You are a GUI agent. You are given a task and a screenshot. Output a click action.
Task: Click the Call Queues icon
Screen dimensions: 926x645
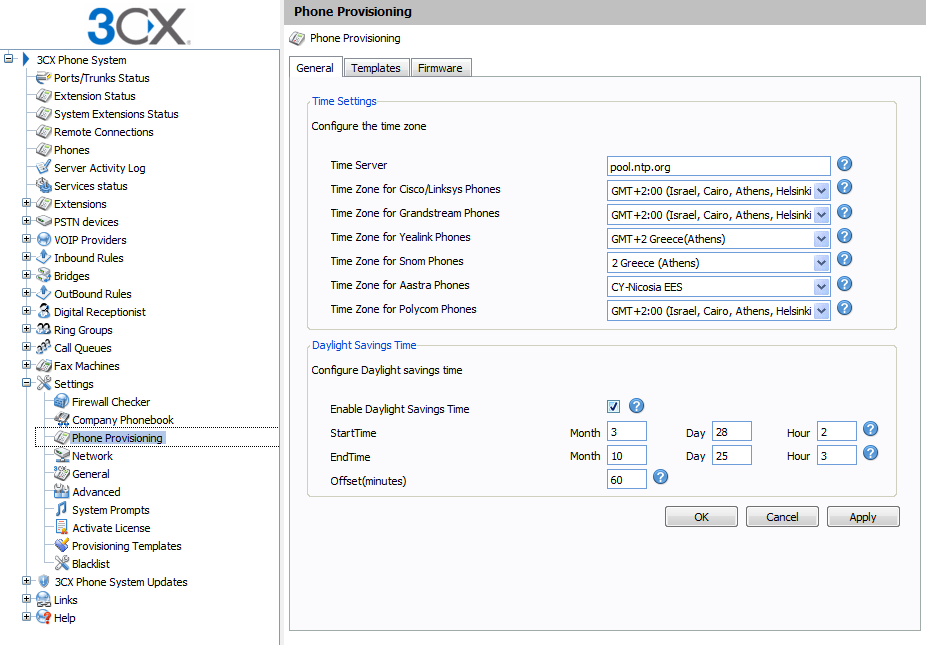tap(44, 347)
